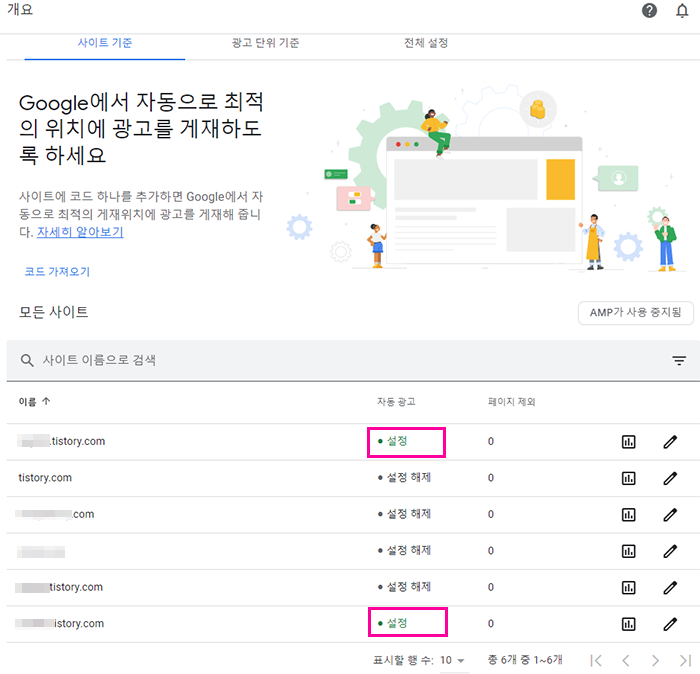Click the ascending sort arrow next to 이름

(x=46, y=401)
